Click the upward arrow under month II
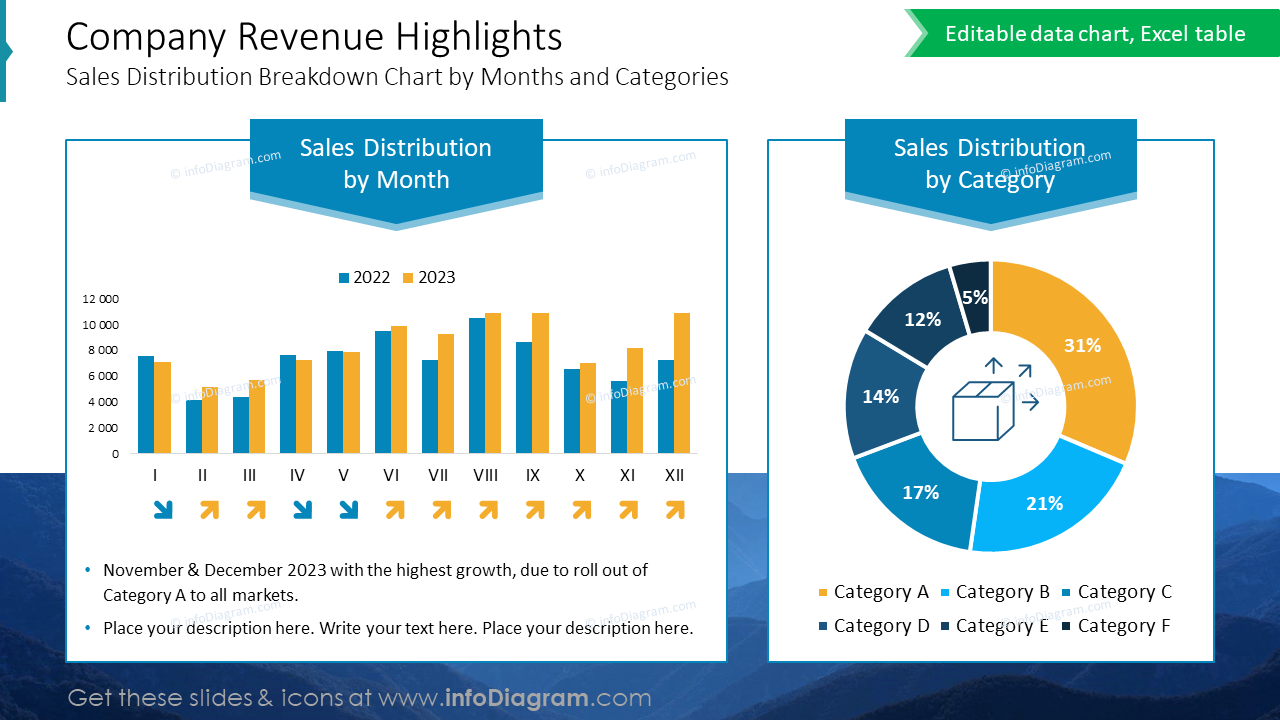 tap(208, 510)
